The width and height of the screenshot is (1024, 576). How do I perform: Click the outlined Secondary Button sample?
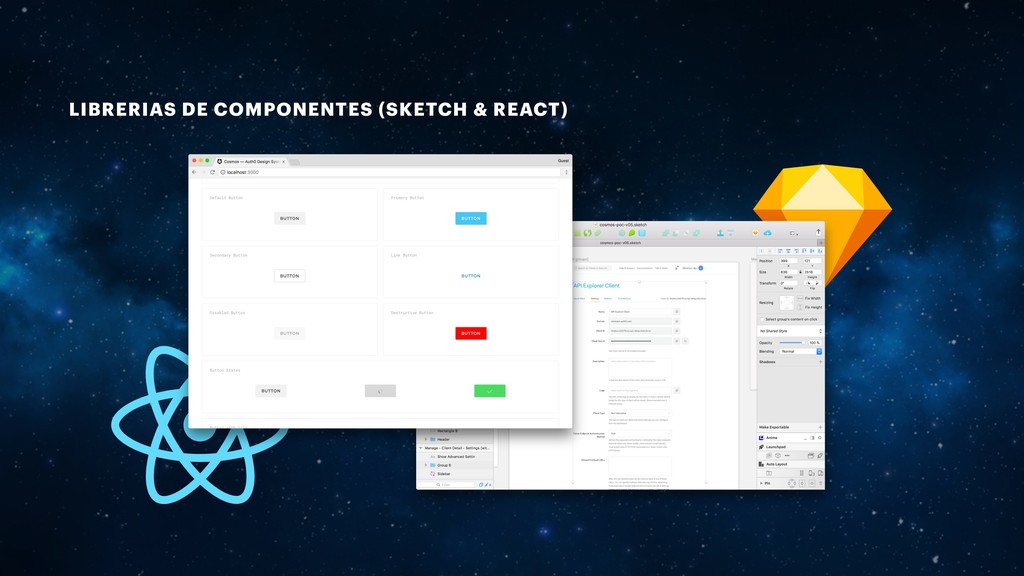pos(289,276)
